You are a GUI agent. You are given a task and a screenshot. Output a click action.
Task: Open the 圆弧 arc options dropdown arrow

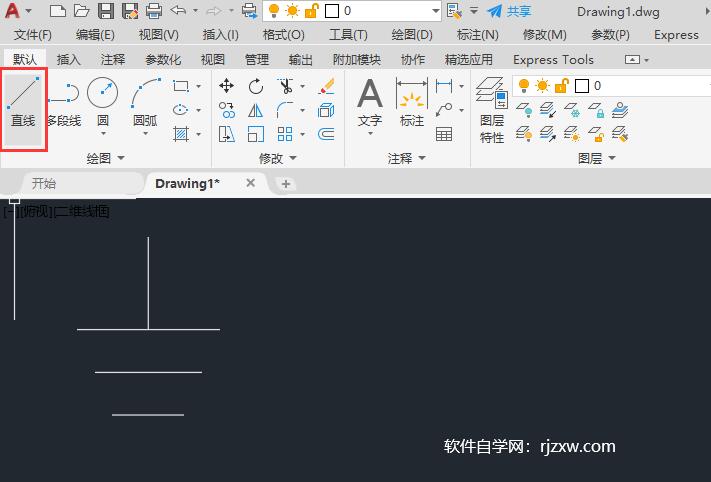tap(146, 134)
